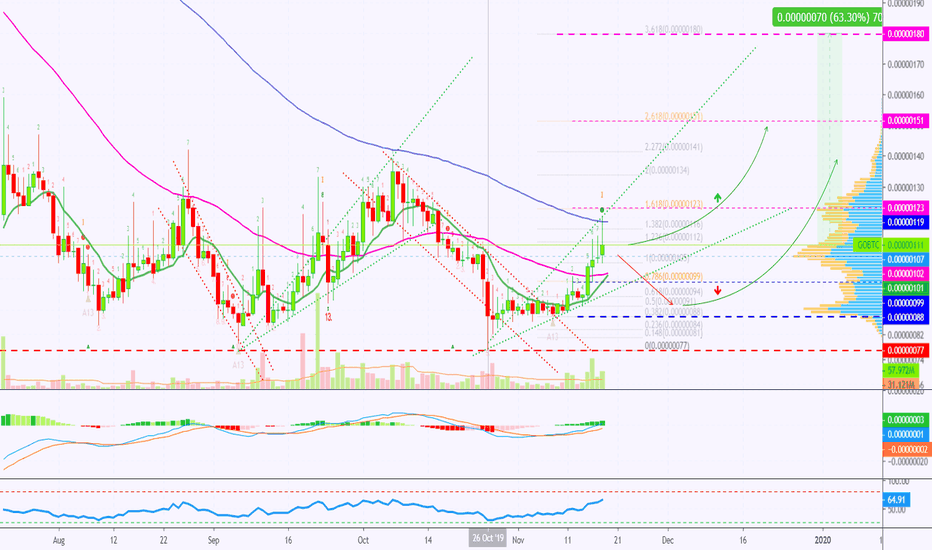Select the 0(0.00000077) Fibonacci base label
This screenshot has height=550, width=932.
667,345
